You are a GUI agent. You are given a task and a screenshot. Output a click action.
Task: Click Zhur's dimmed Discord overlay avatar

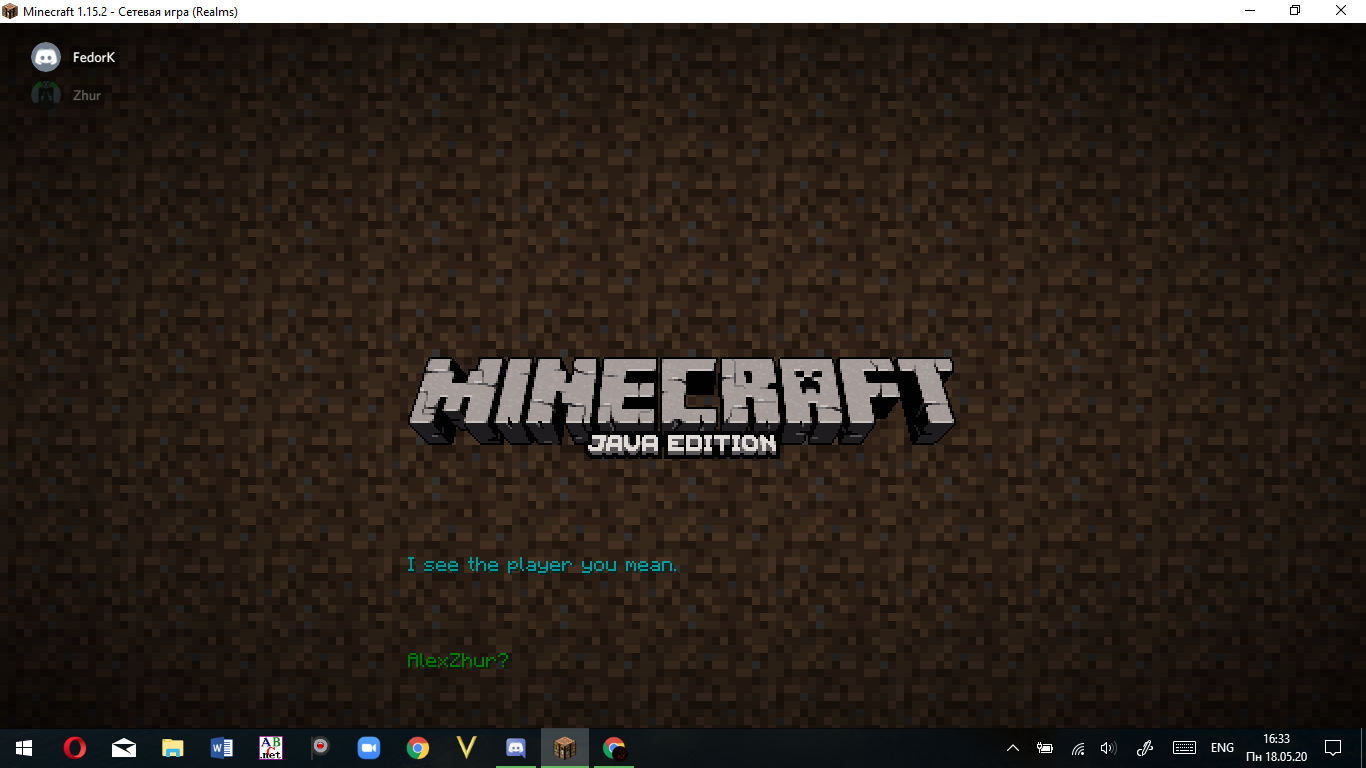46,95
